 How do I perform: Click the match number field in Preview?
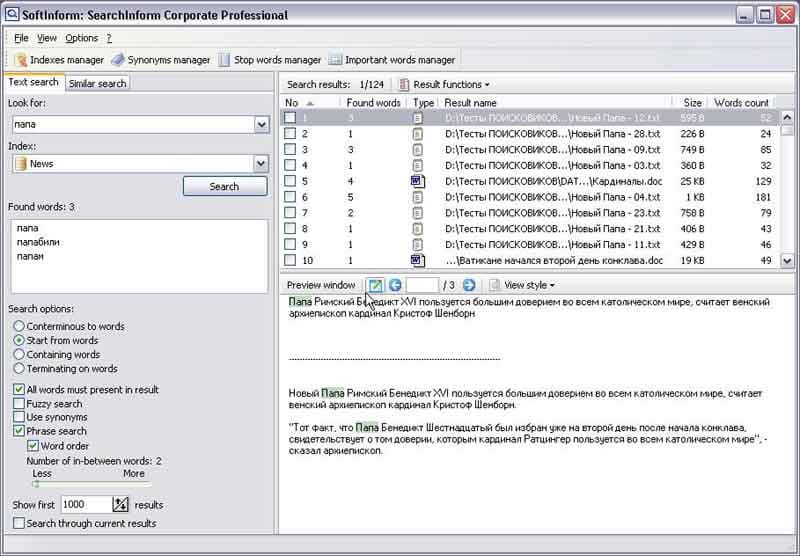point(422,285)
